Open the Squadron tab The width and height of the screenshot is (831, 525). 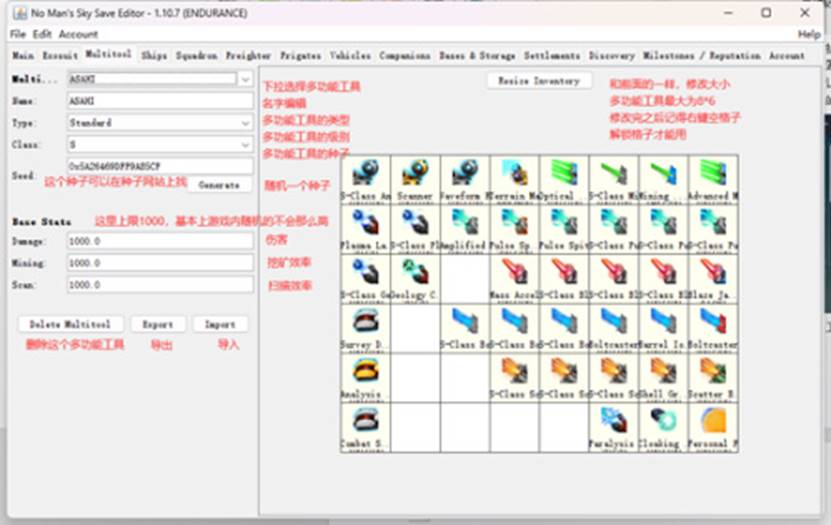197,56
